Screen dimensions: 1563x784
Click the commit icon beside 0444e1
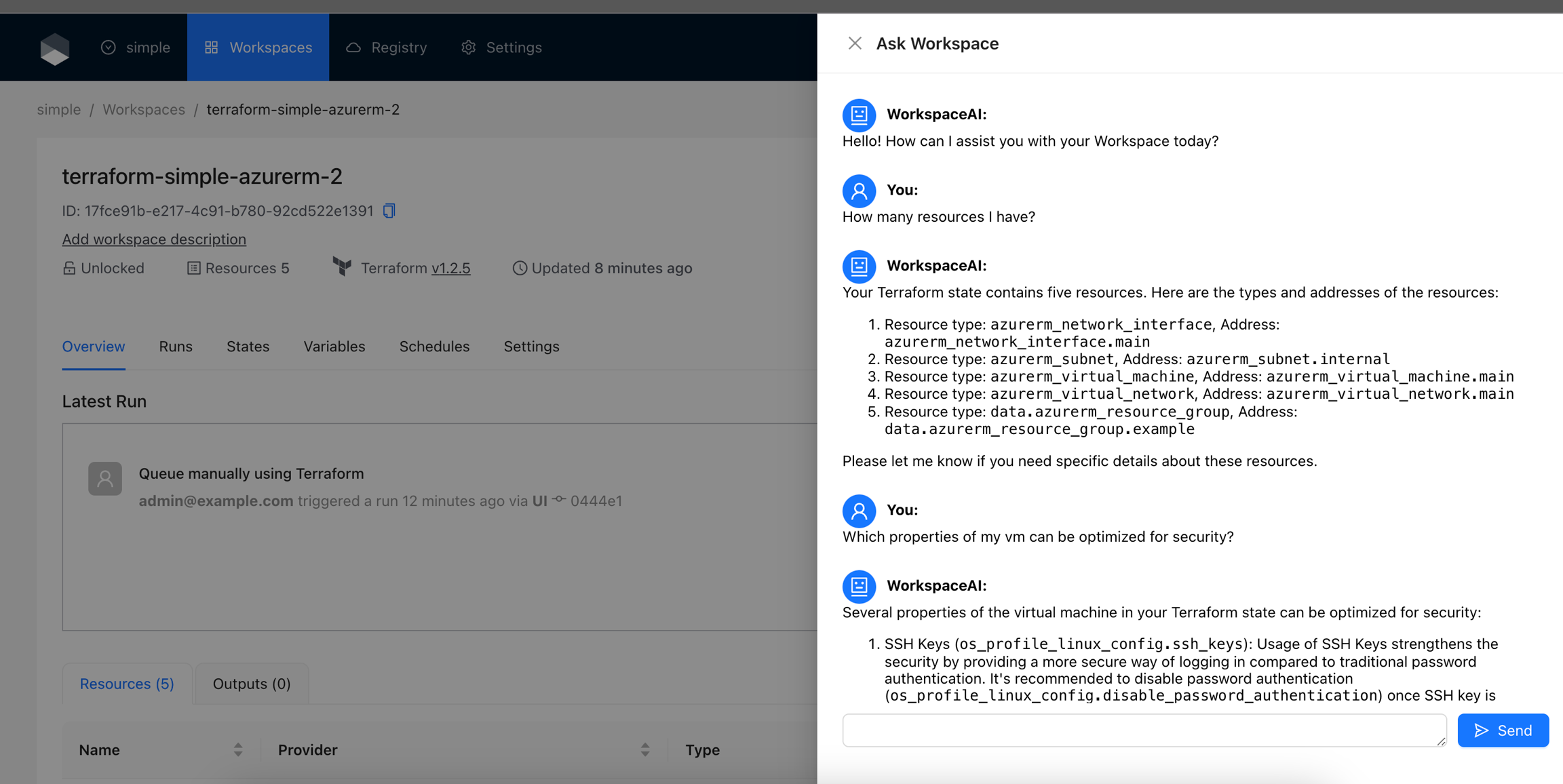pos(559,500)
